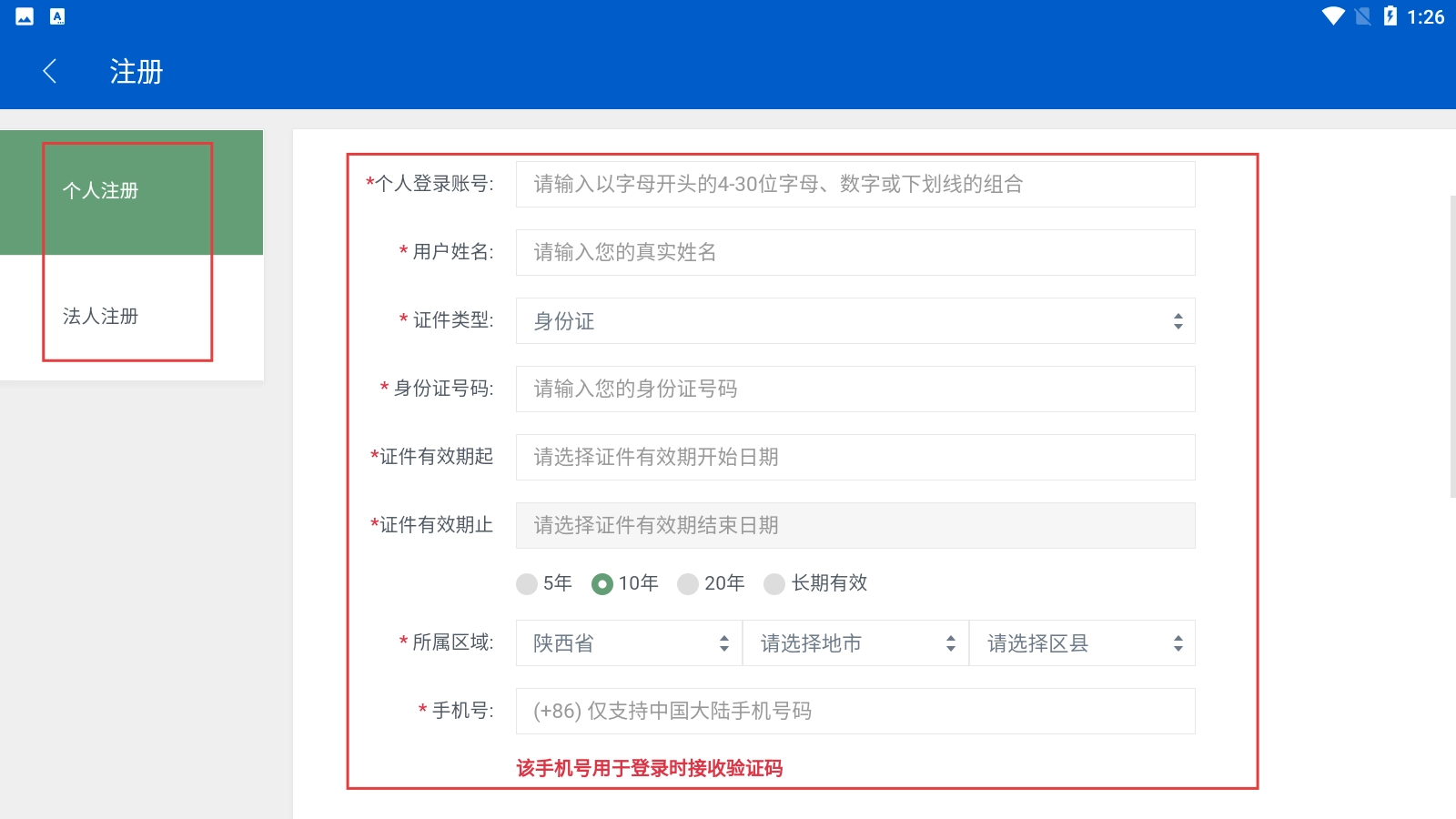This screenshot has height=819, width=1456.
Task: Focus the 用户姓名 real name field
Action: point(854,253)
